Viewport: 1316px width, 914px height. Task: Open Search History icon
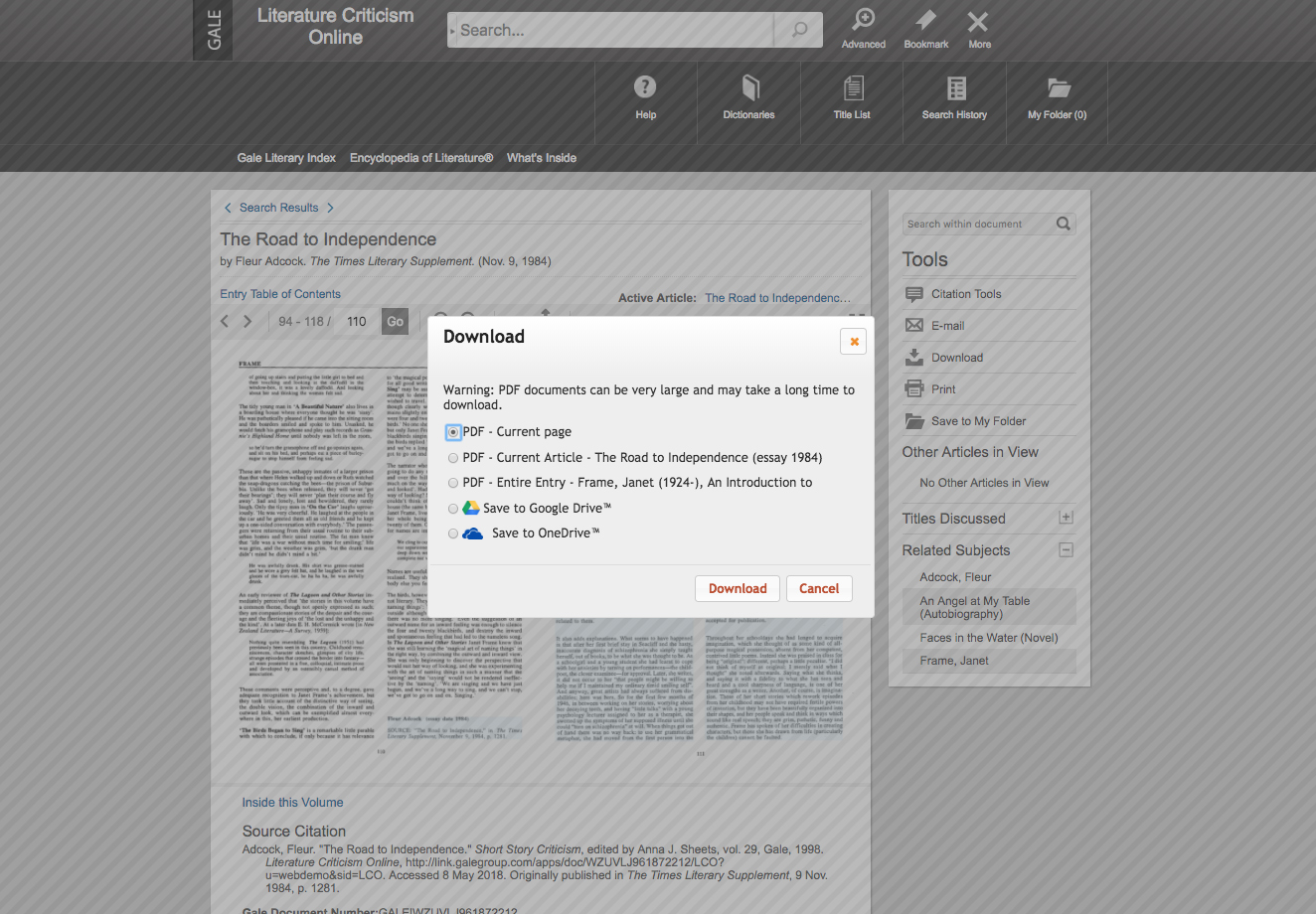coord(956,88)
